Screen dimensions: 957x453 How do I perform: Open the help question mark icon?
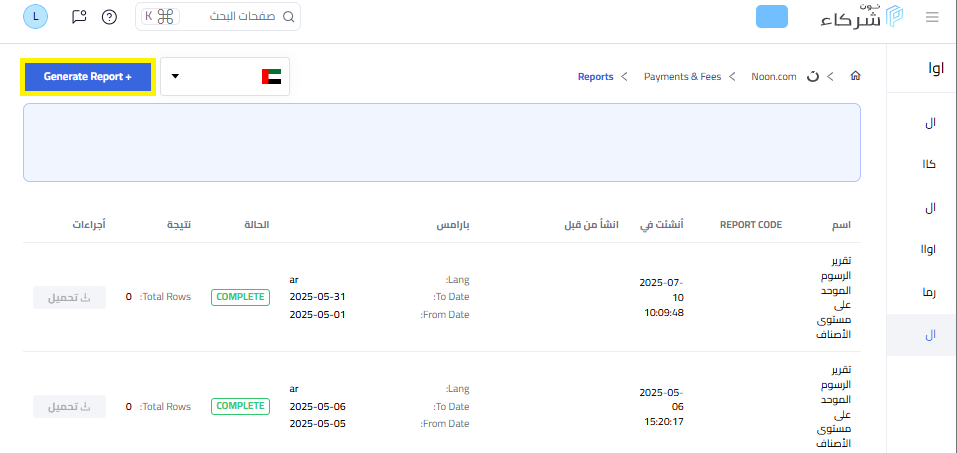click(x=109, y=17)
